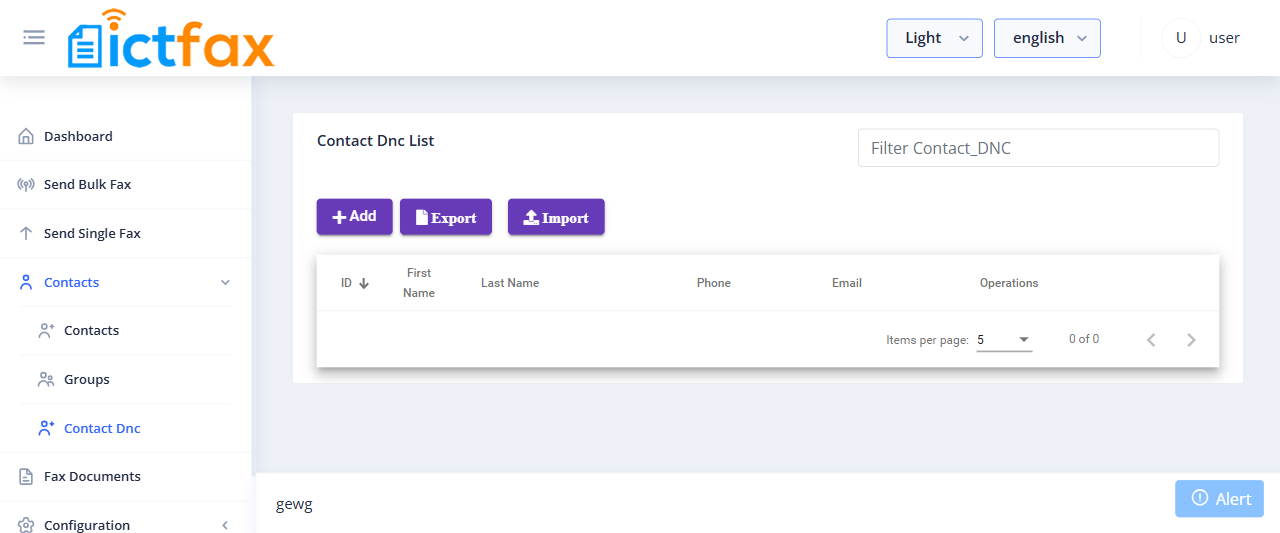Screen dimensions: 1280x533
Task: Click the '0 of 0' page range
Action: [1084, 339]
